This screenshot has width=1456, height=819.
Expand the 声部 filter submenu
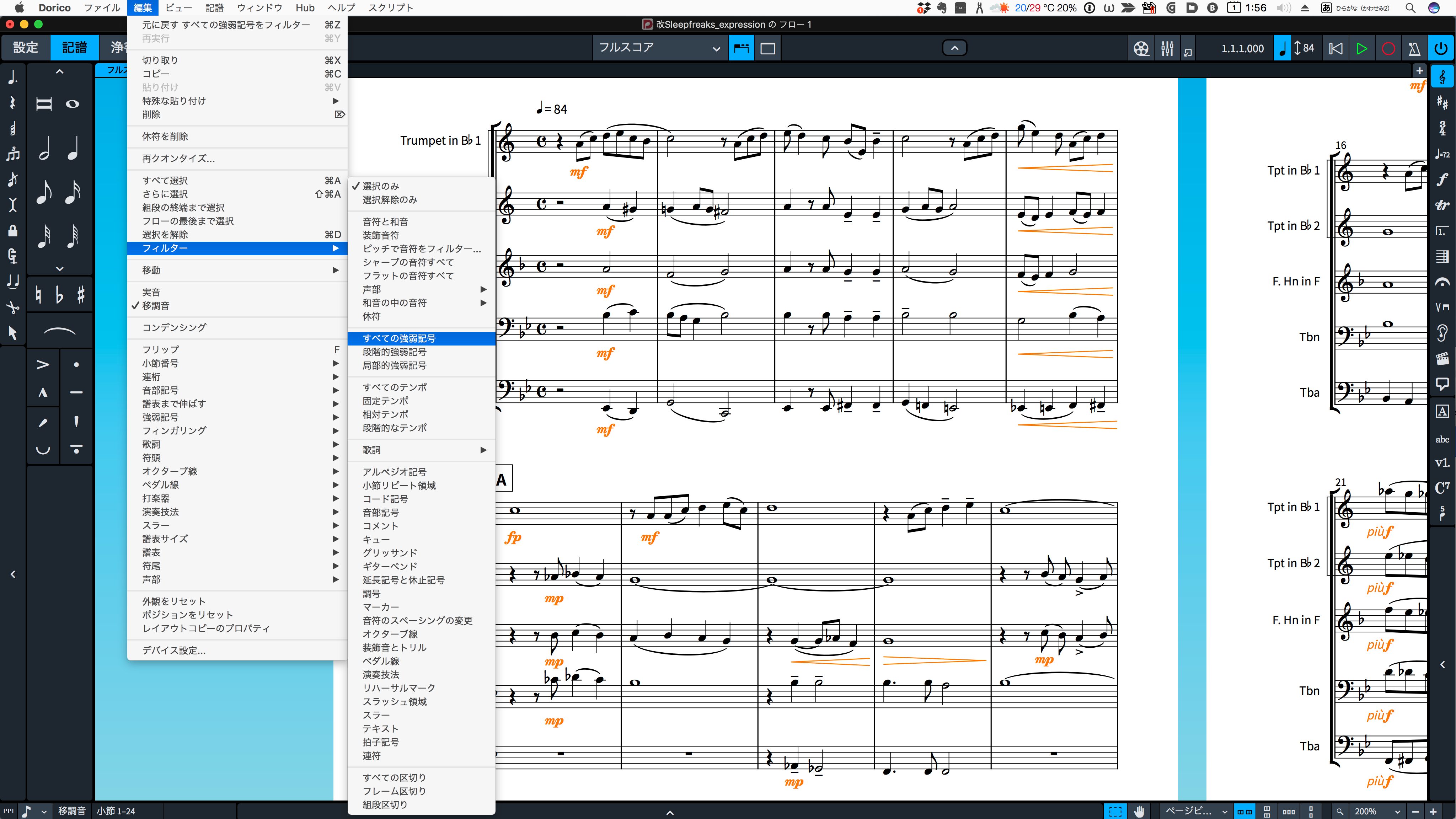click(421, 289)
